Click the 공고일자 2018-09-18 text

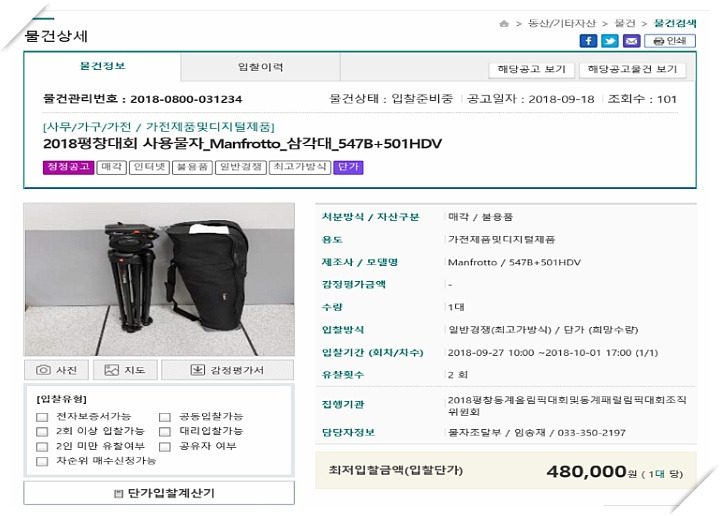coord(530,99)
